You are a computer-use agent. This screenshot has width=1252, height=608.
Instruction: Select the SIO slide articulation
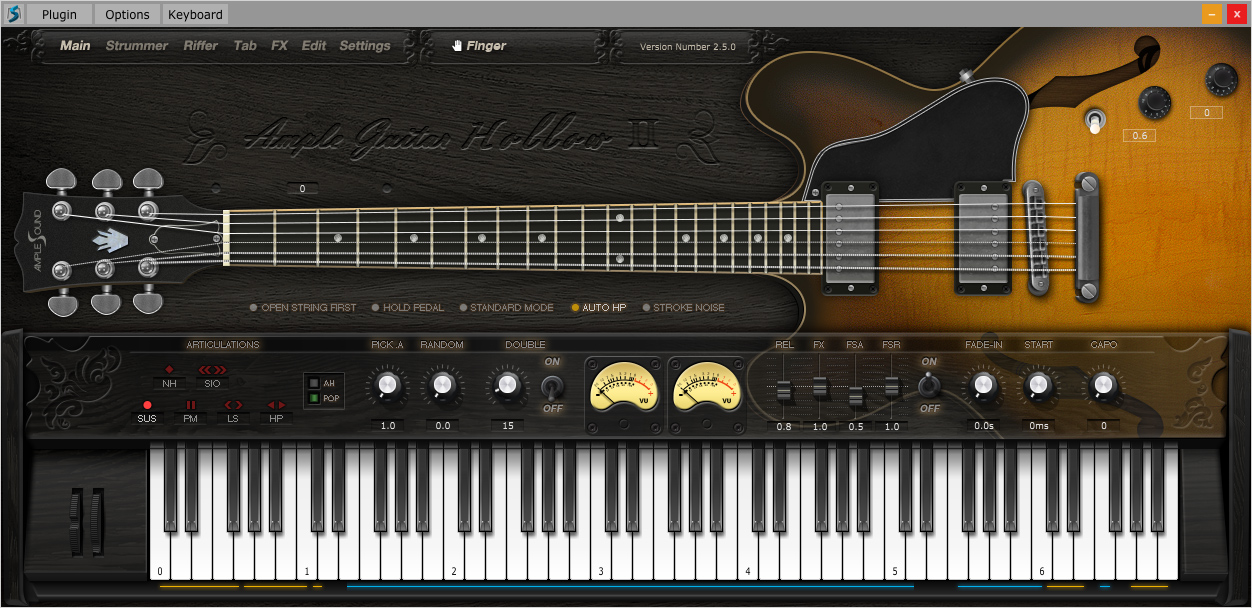pos(211,382)
